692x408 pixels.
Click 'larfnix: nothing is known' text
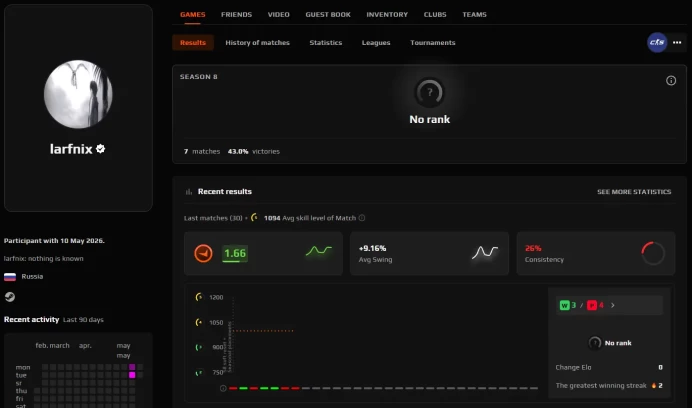[x=44, y=259]
